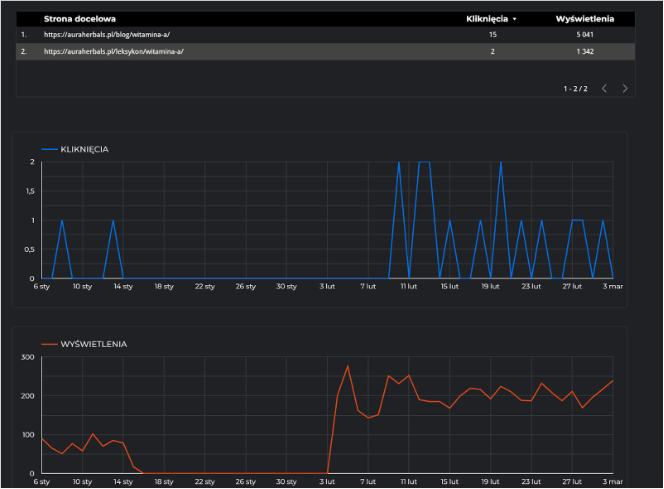The height and width of the screenshot is (489, 664).
Task: Toggle the WYŚWIETLENIA legend label
Action: 94,344
